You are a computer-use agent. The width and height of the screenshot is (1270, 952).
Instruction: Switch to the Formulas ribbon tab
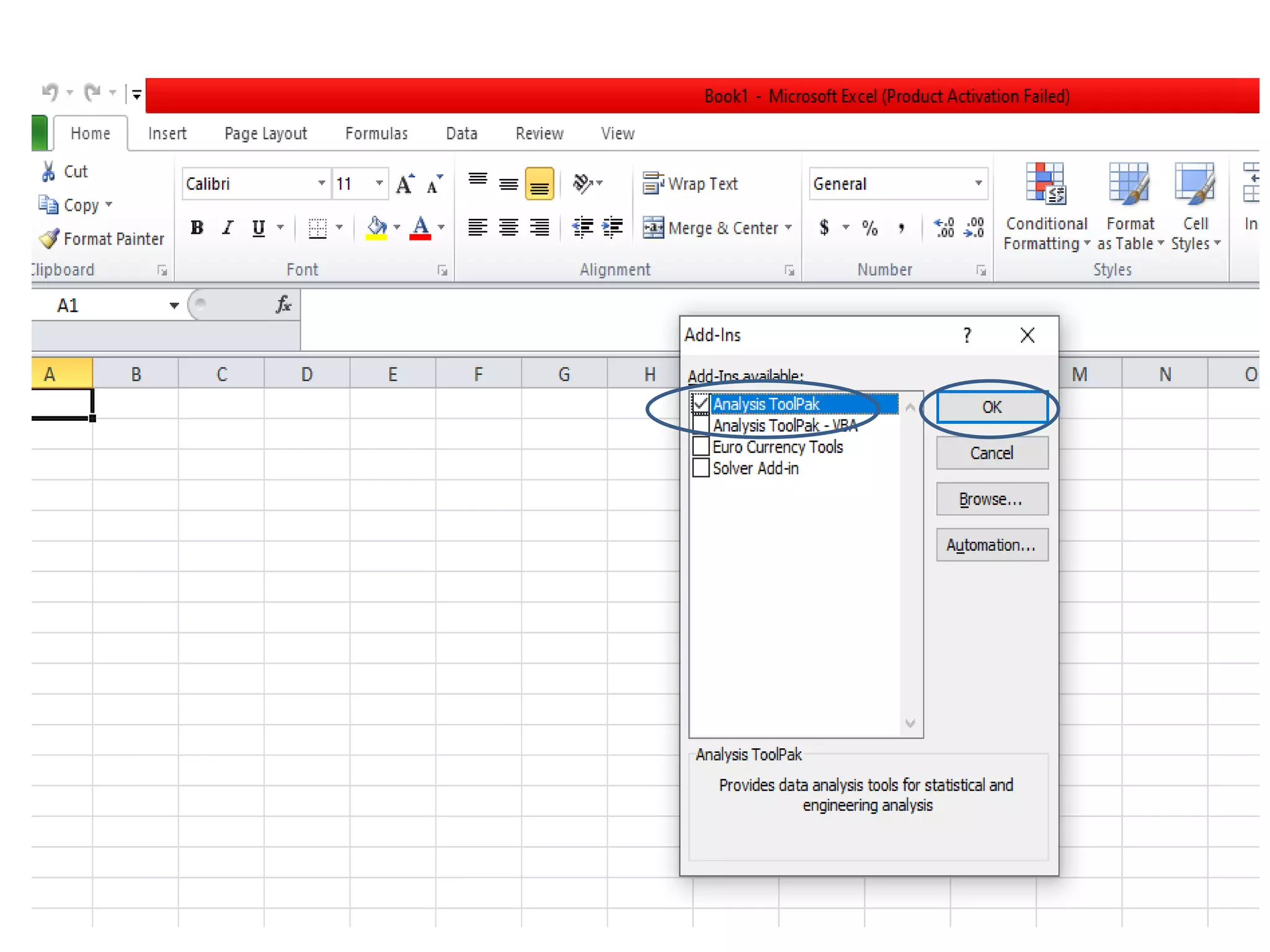pos(376,133)
